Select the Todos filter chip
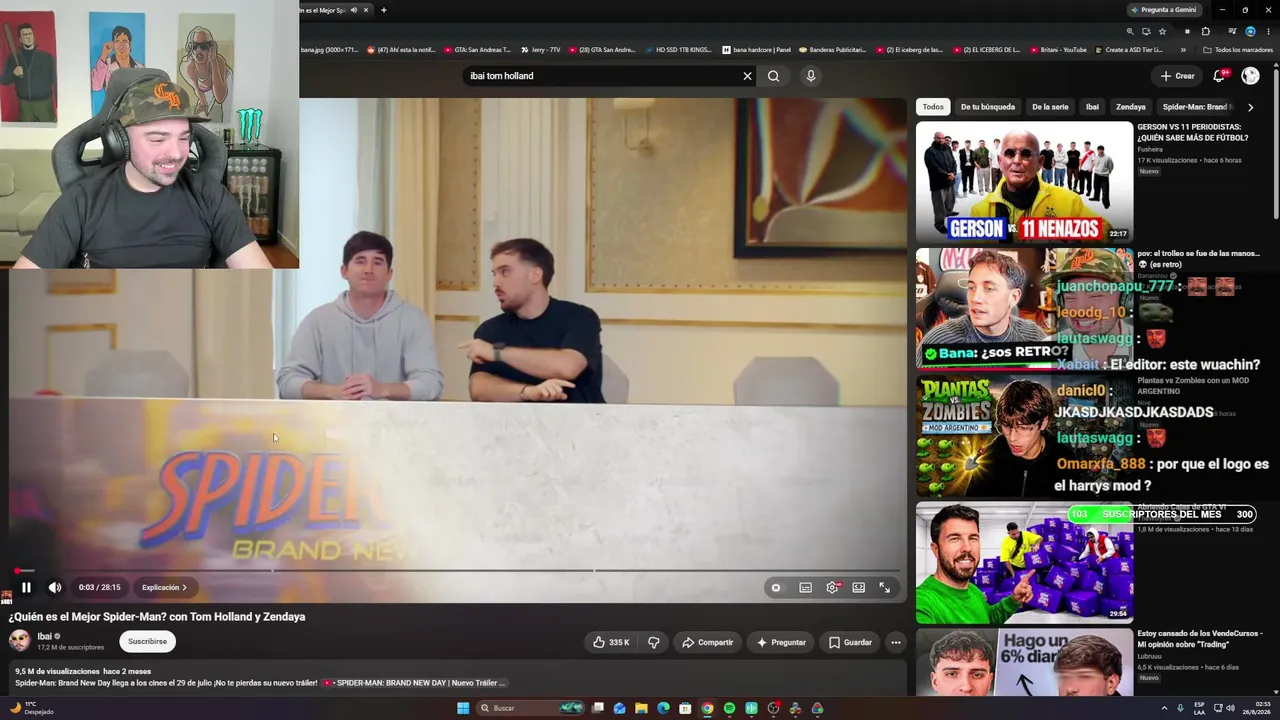This screenshot has width=1280, height=720. (x=933, y=107)
